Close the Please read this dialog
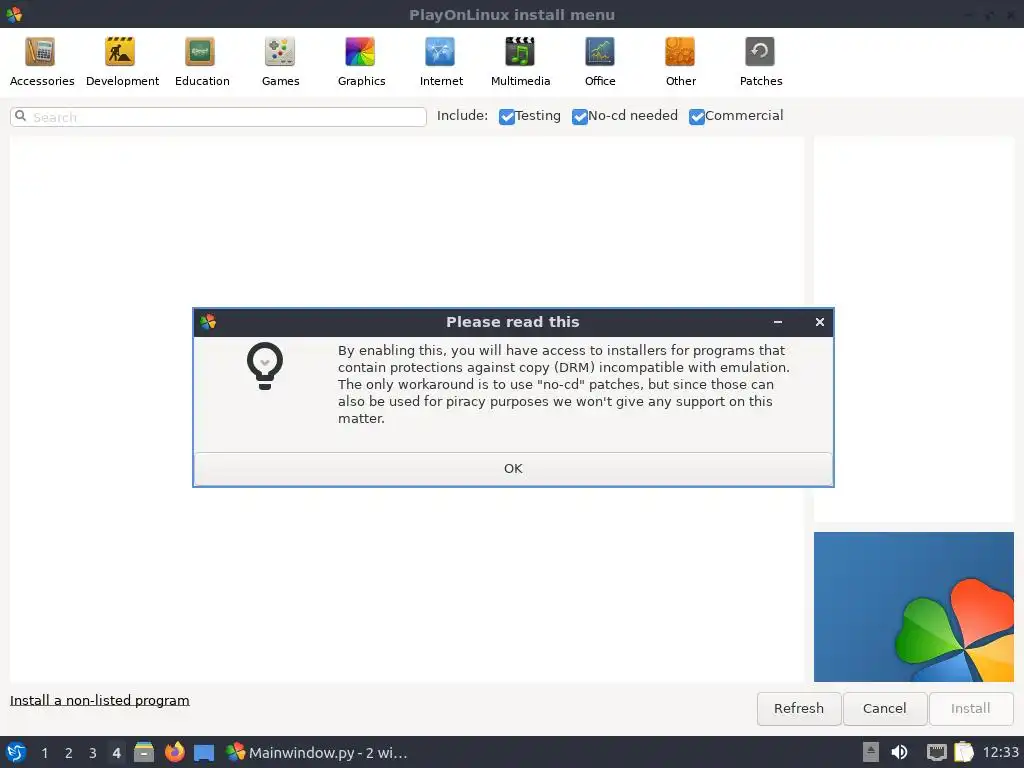 click(820, 322)
